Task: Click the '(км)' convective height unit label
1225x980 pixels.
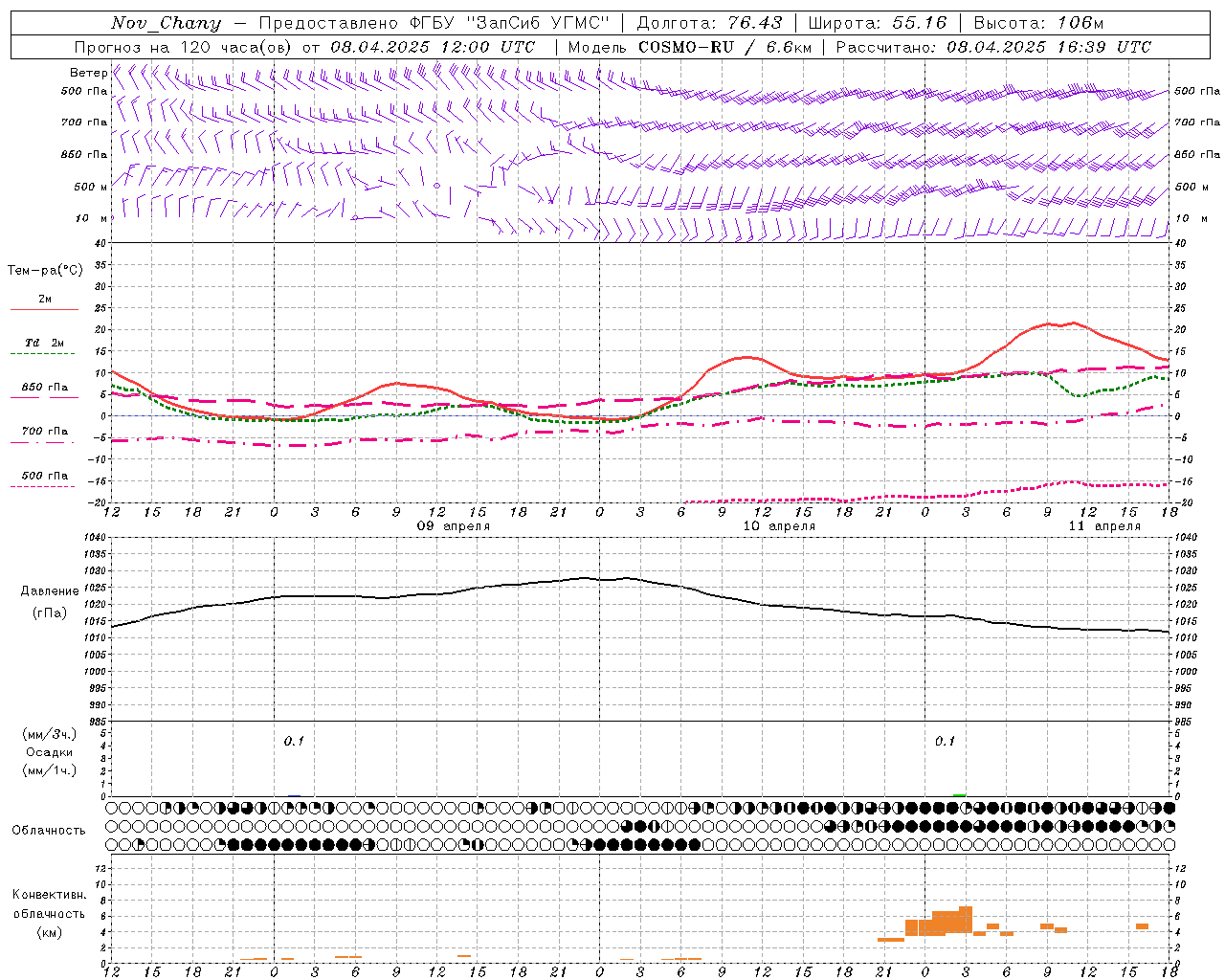Action: pos(49,932)
